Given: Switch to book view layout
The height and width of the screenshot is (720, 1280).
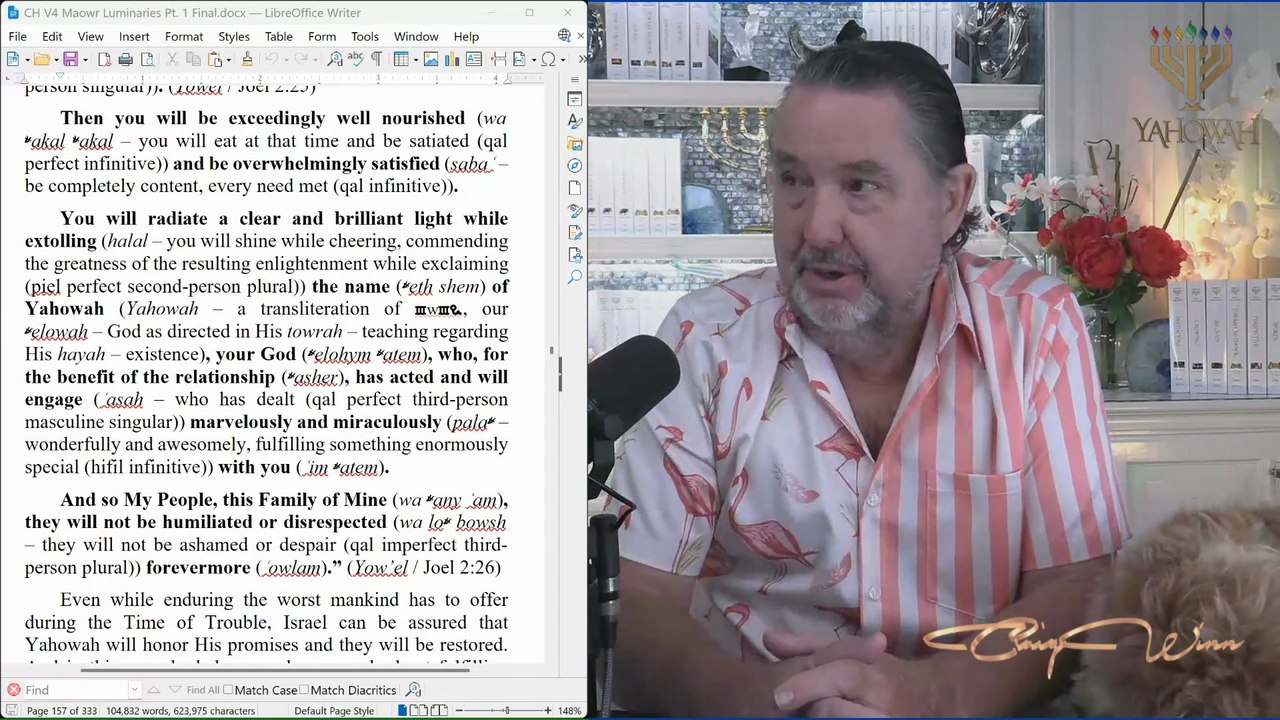Looking at the screenshot, I should coord(439,711).
